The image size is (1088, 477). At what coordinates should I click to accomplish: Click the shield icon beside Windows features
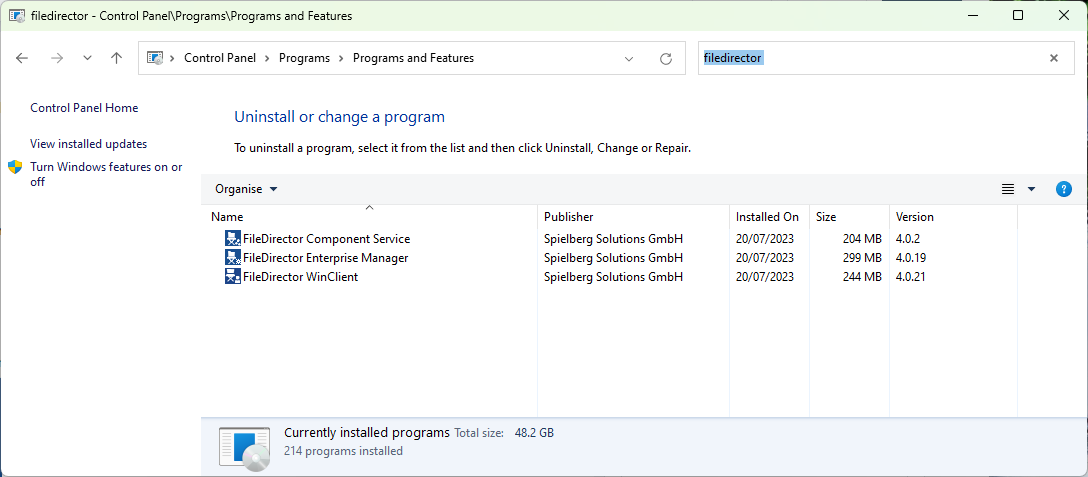tap(15, 167)
